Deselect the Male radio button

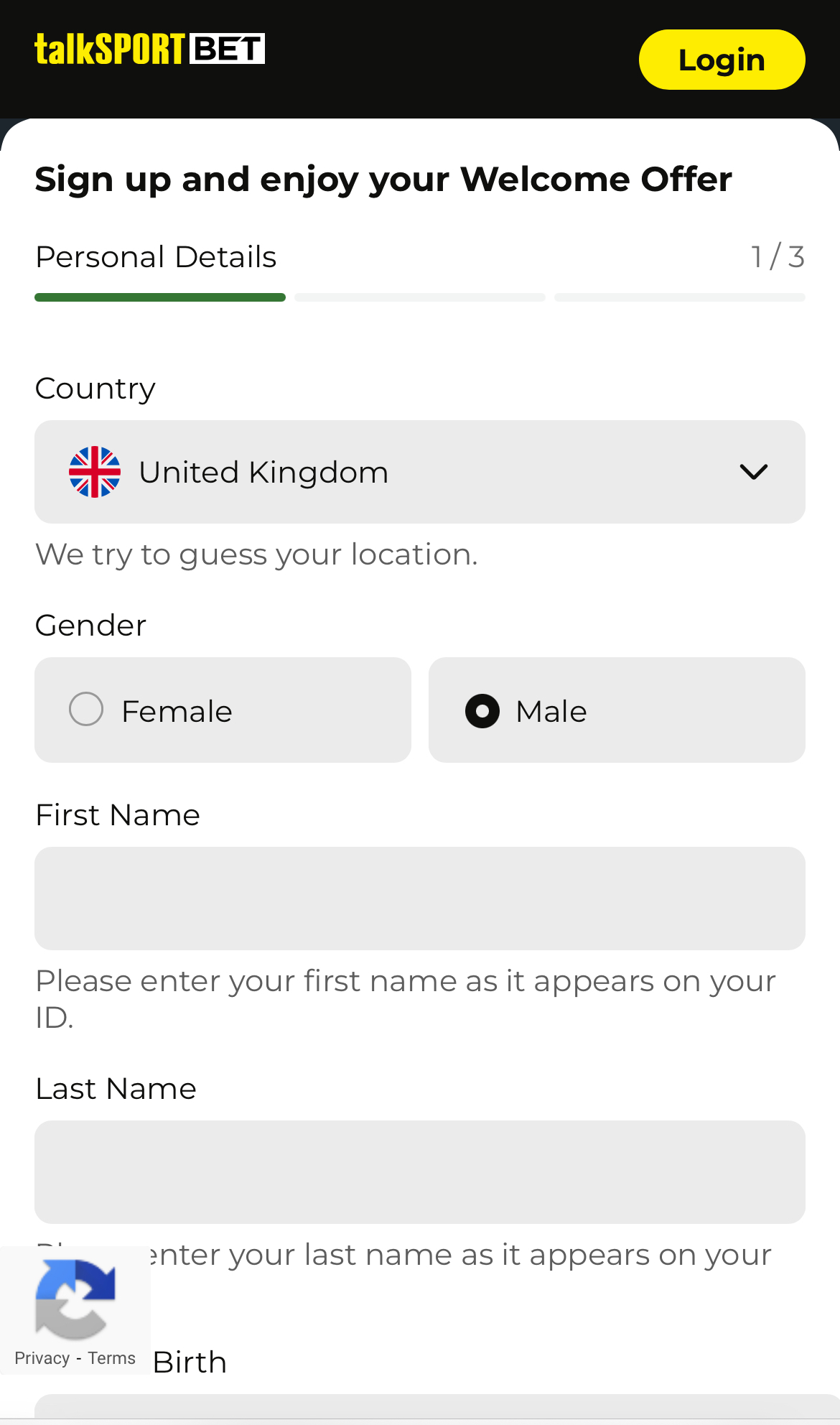coord(482,711)
